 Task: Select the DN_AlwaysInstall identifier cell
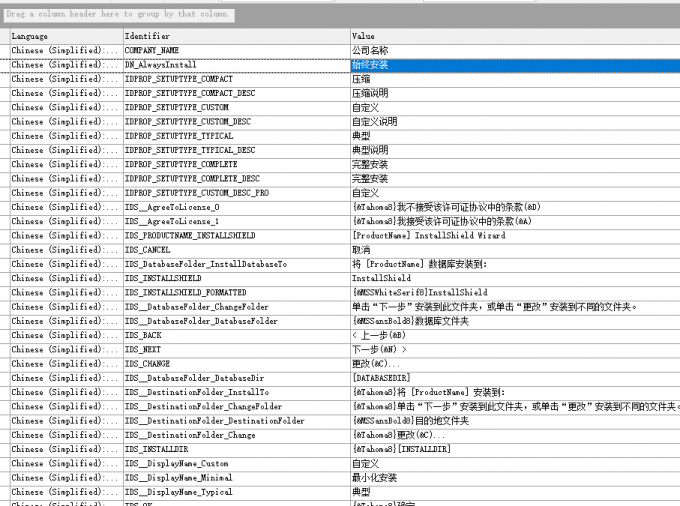[236, 65]
